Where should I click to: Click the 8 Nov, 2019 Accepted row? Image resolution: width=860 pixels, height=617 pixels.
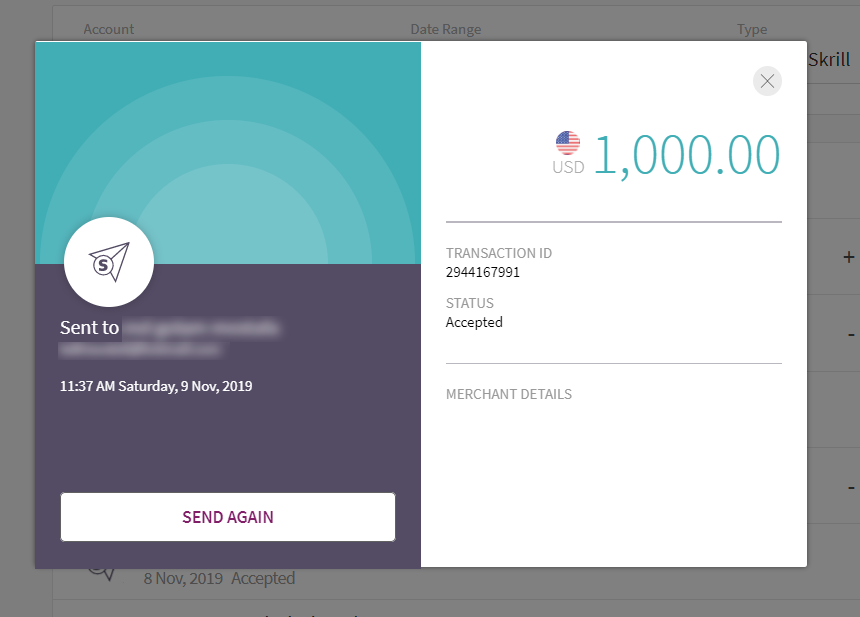click(219, 578)
